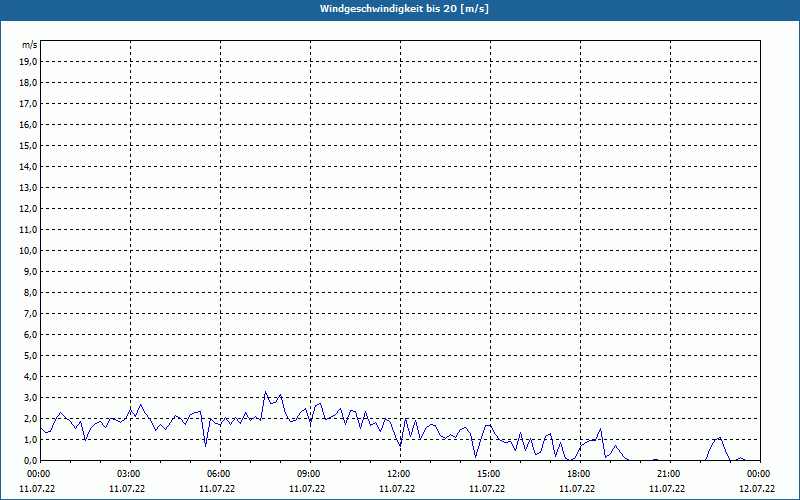800x500 pixels.
Task: Click the wind speed peak near 07:30
Action: 265,392
